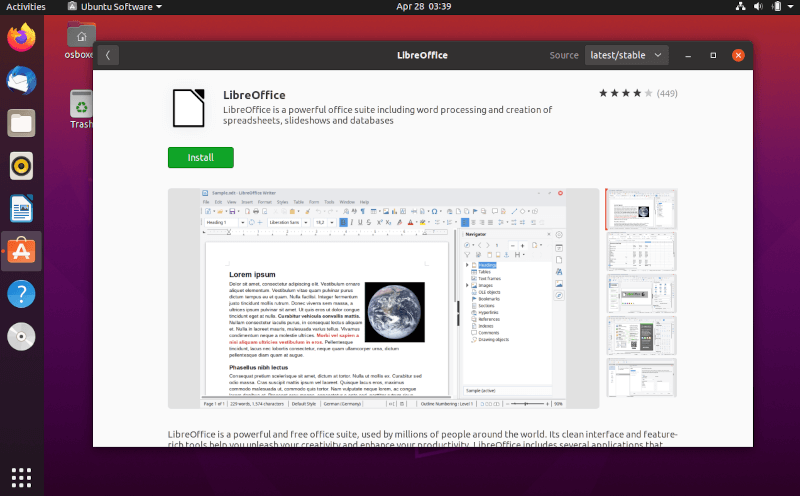This screenshot has width=800, height=496.
Task: Select the fourth screenshot thumbnail
Action: click(x=641, y=336)
